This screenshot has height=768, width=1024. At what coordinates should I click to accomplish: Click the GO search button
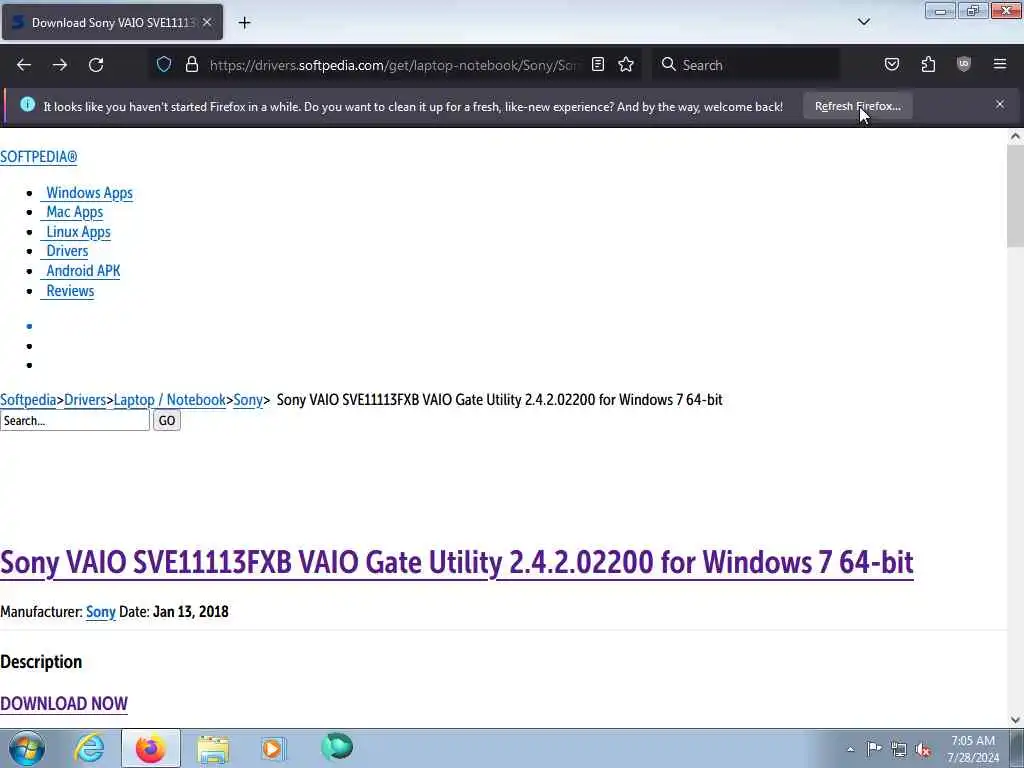pos(167,421)
